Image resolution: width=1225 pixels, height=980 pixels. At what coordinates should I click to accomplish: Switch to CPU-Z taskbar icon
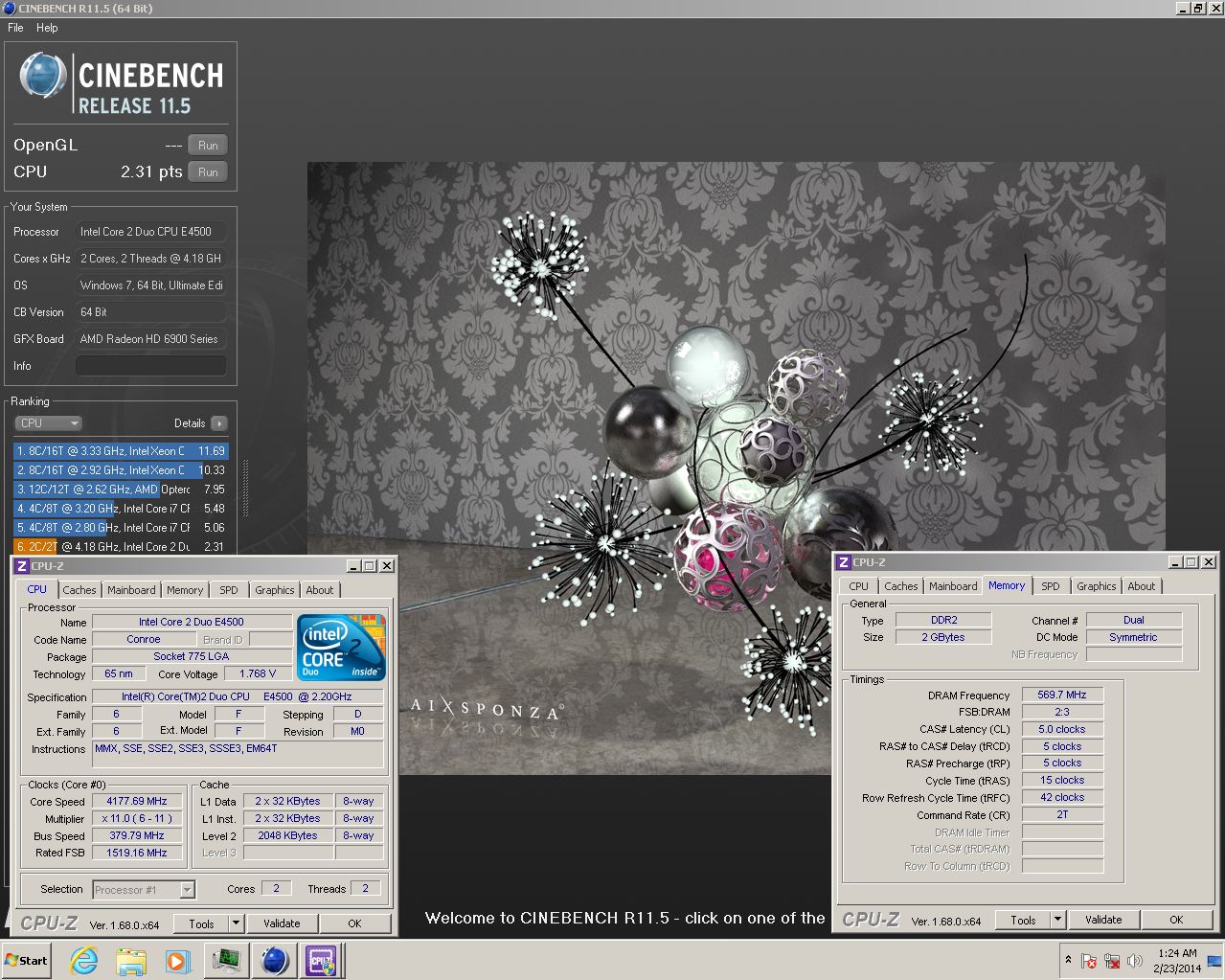click(321, 961)
